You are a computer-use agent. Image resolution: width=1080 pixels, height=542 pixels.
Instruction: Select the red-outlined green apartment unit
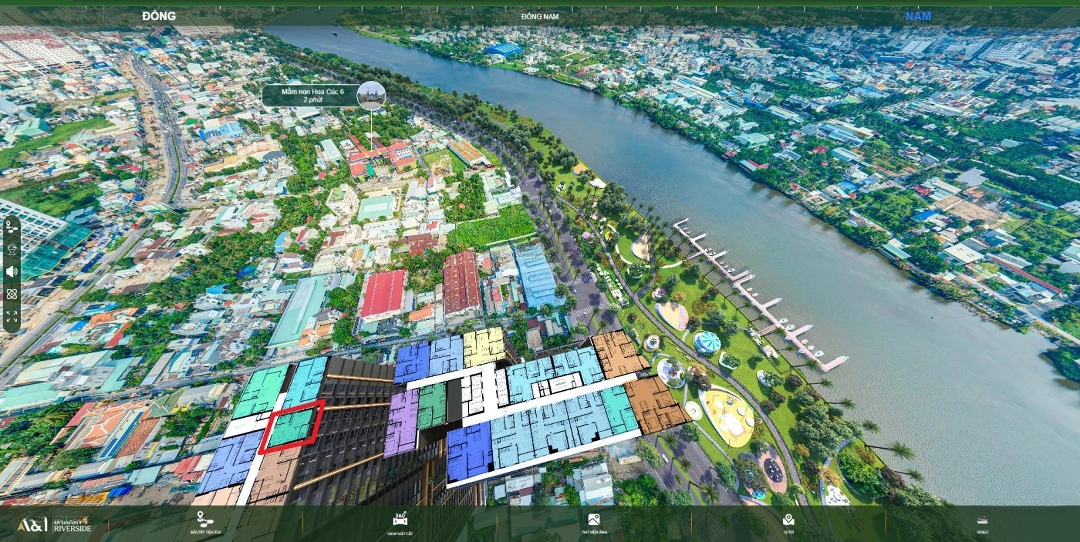coord(292,428)
